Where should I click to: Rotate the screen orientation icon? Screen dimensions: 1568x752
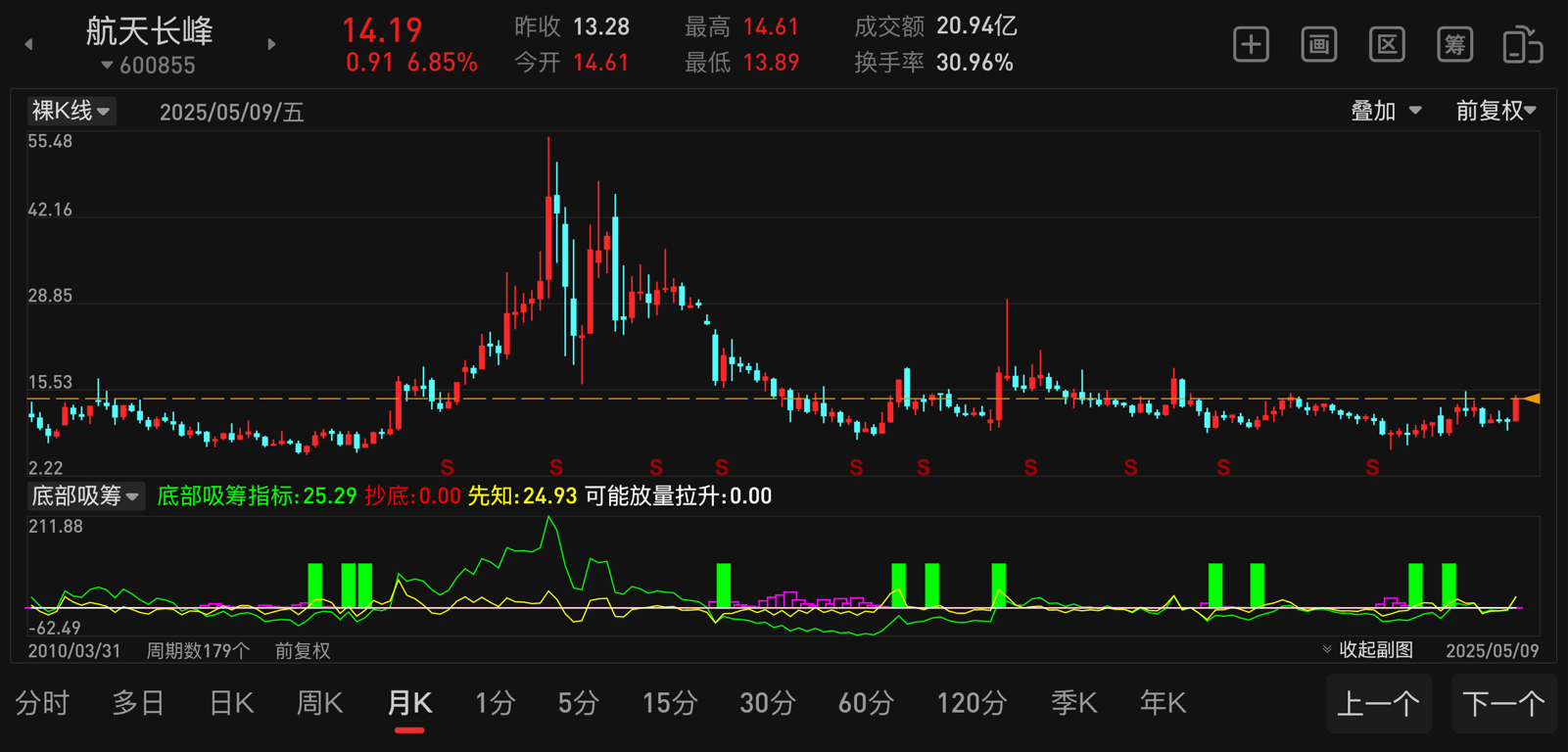point(1523,45)
